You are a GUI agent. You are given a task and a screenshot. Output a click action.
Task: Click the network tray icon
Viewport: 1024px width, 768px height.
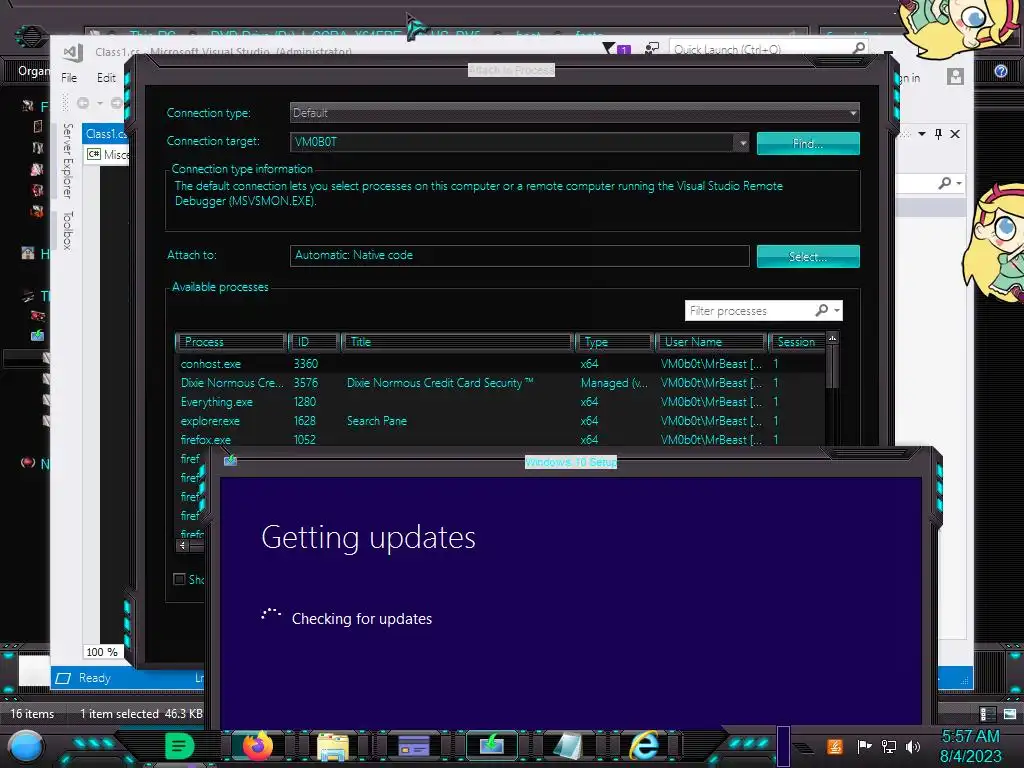tap(889, 746)
